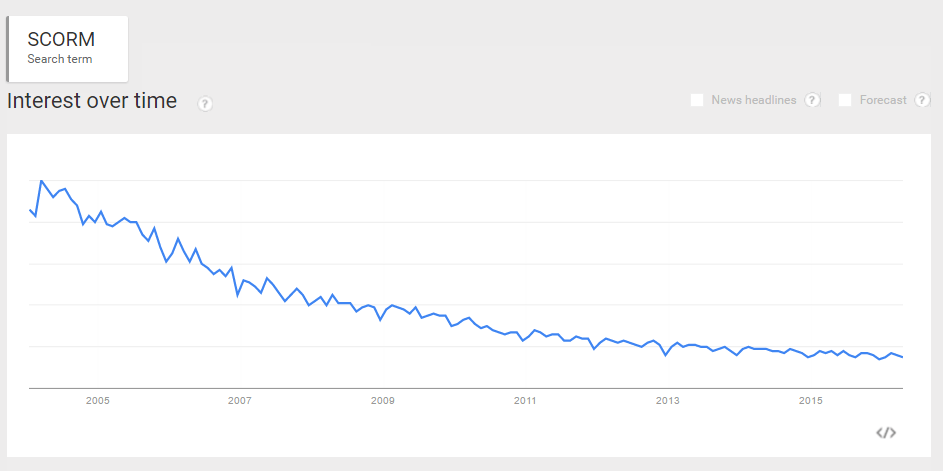Click the rightmost end of the blue line
The image size is (943, 471).
coord(903,357)
